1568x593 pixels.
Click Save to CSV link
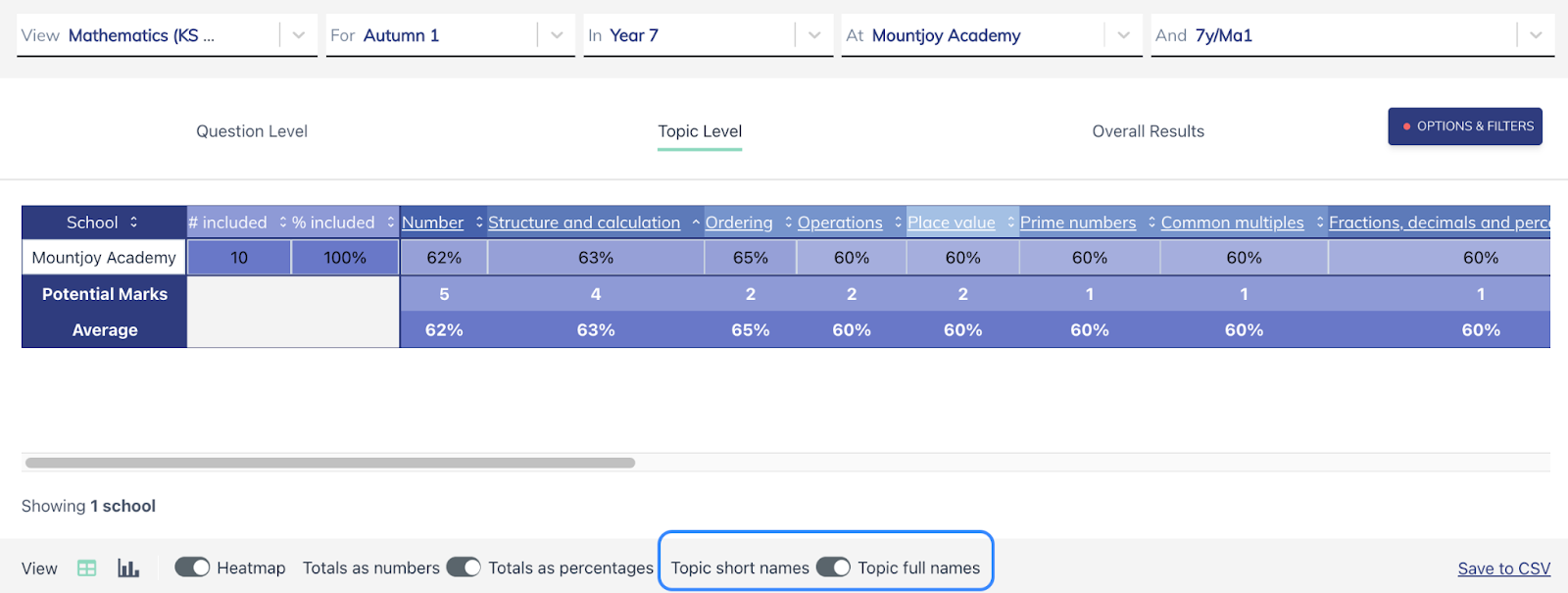[1503, 568]
